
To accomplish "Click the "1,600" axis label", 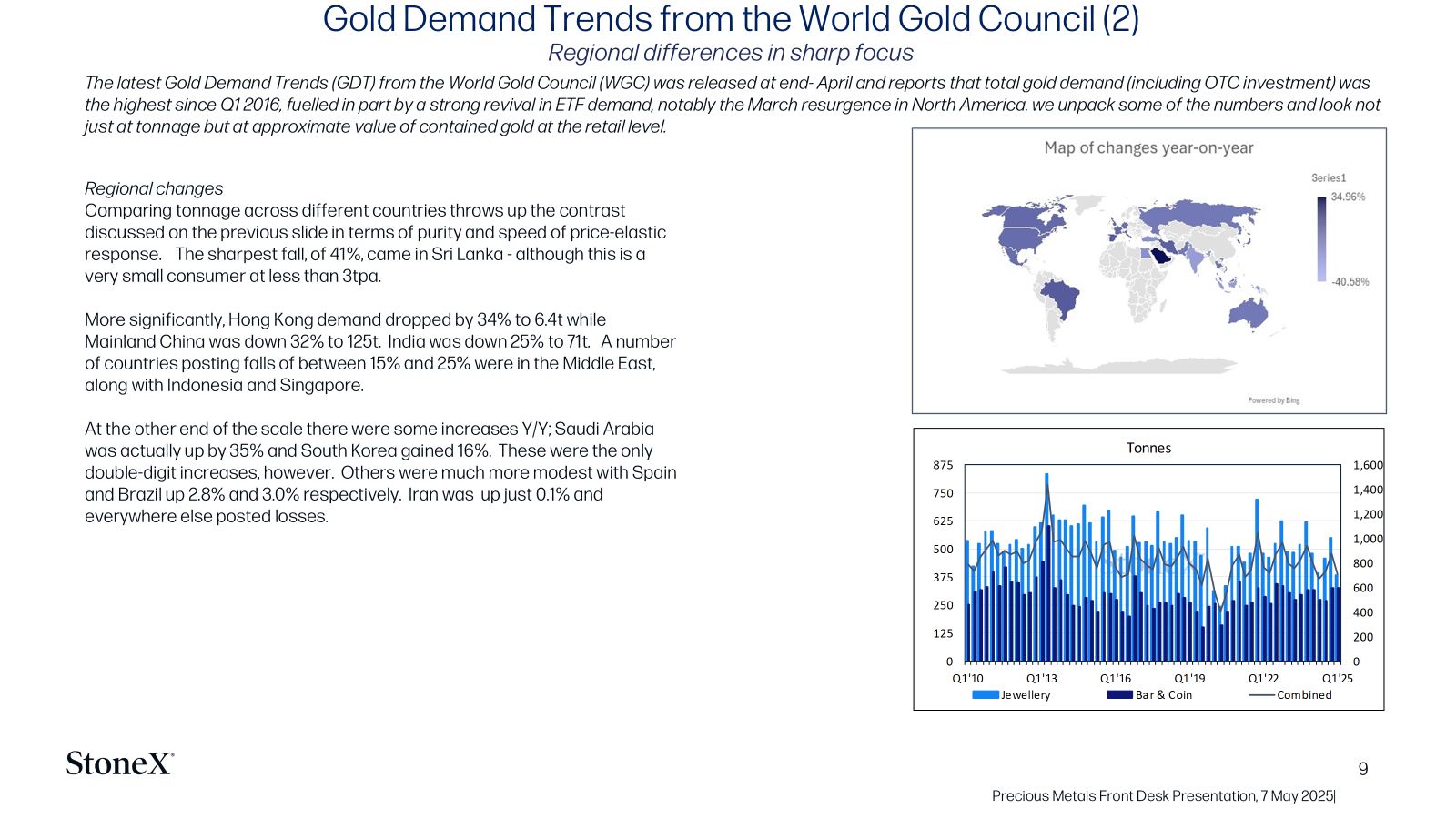I will tap(1368, 465).
